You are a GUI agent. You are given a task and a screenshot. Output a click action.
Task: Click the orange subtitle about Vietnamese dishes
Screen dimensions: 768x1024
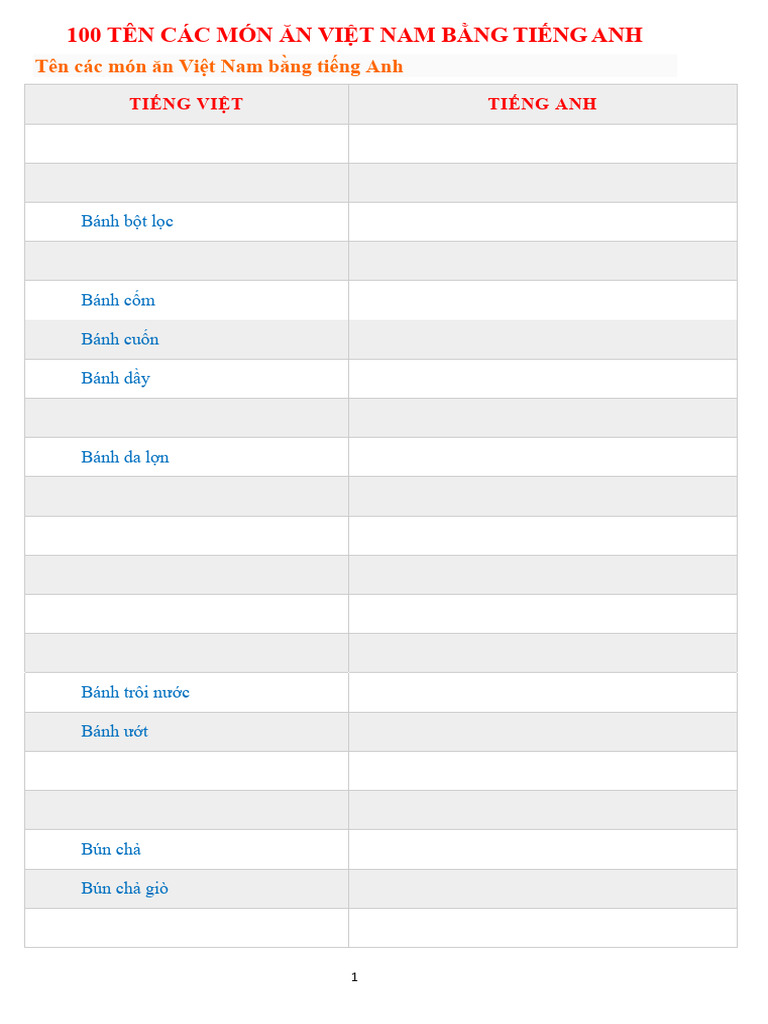219,67
